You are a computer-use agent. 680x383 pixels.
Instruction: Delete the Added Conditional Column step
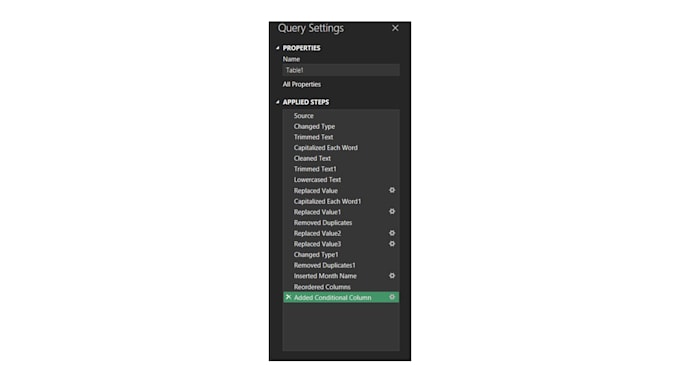coord(288,297)
